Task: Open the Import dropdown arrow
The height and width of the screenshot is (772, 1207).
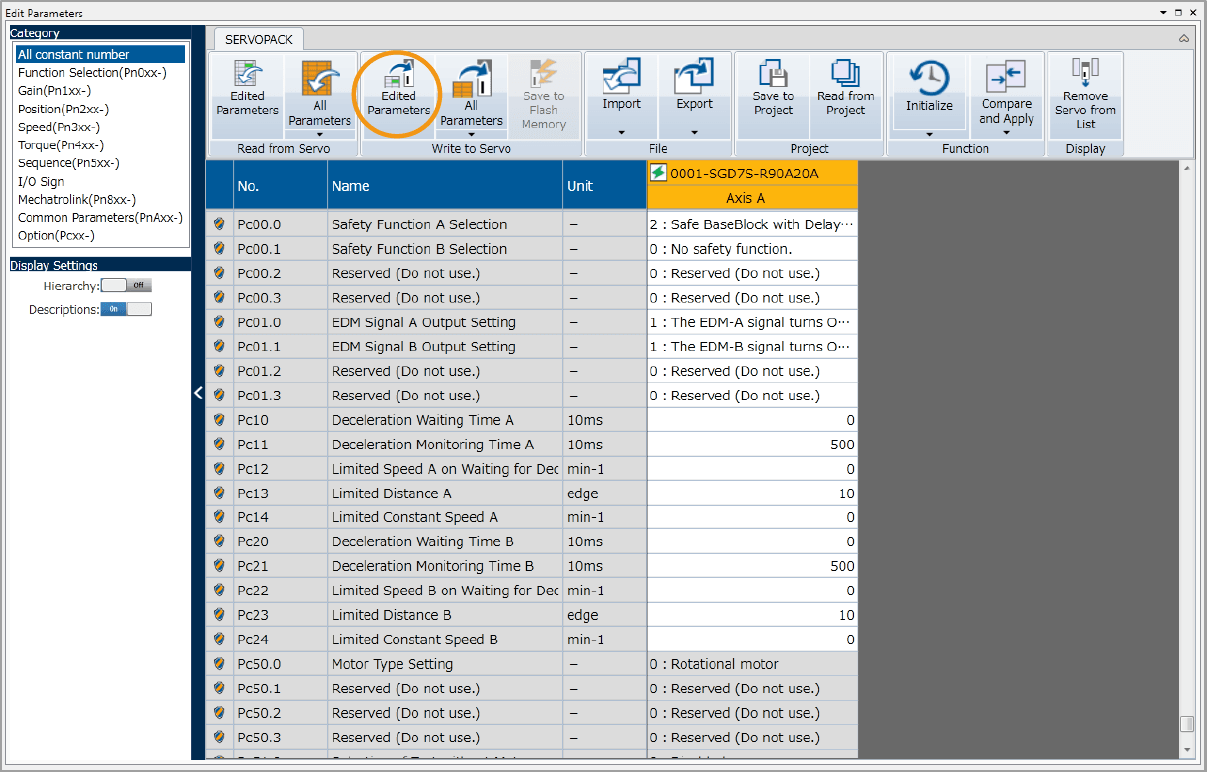Action: (x=621, y=132)
